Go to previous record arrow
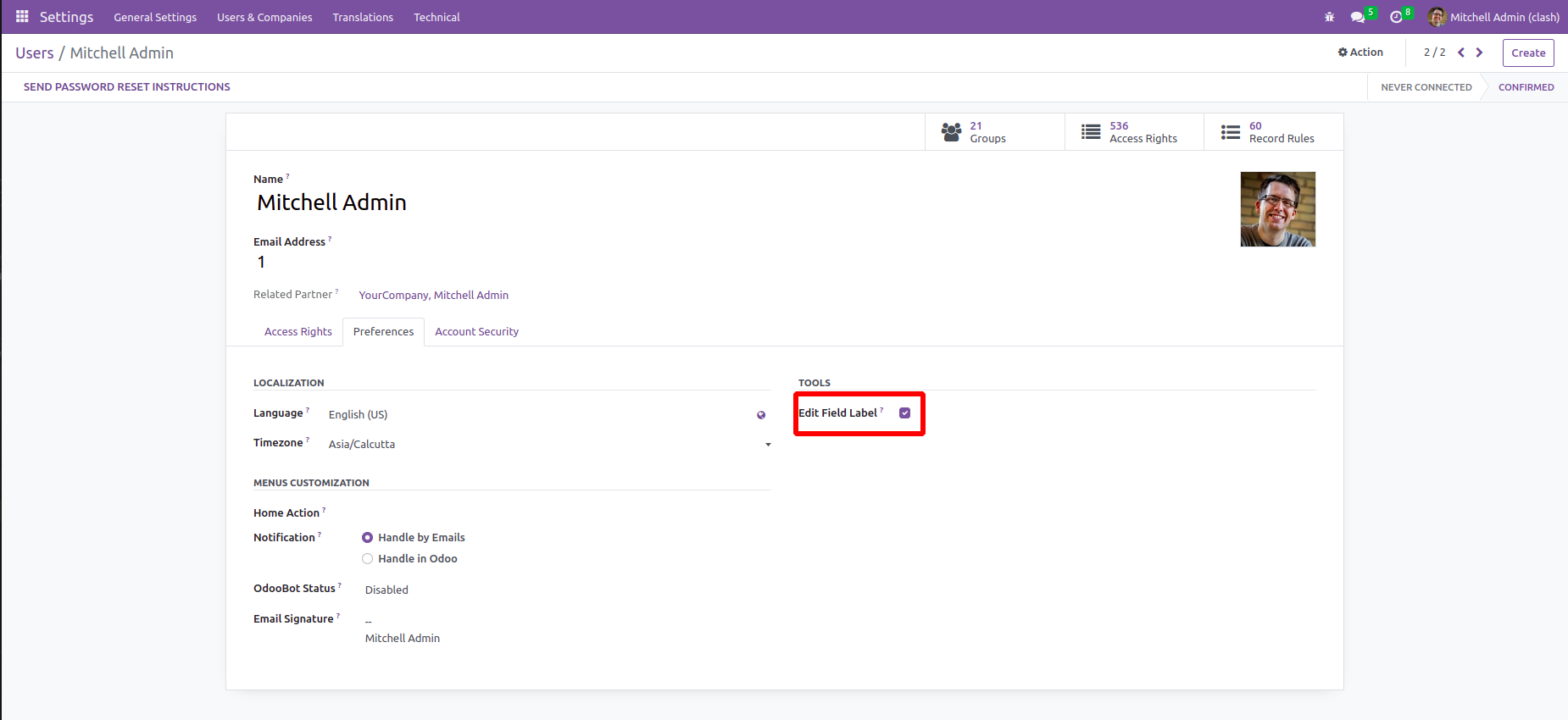Screen dimensions: 1568x720 pyautogui.click(x=1461, y=53)
